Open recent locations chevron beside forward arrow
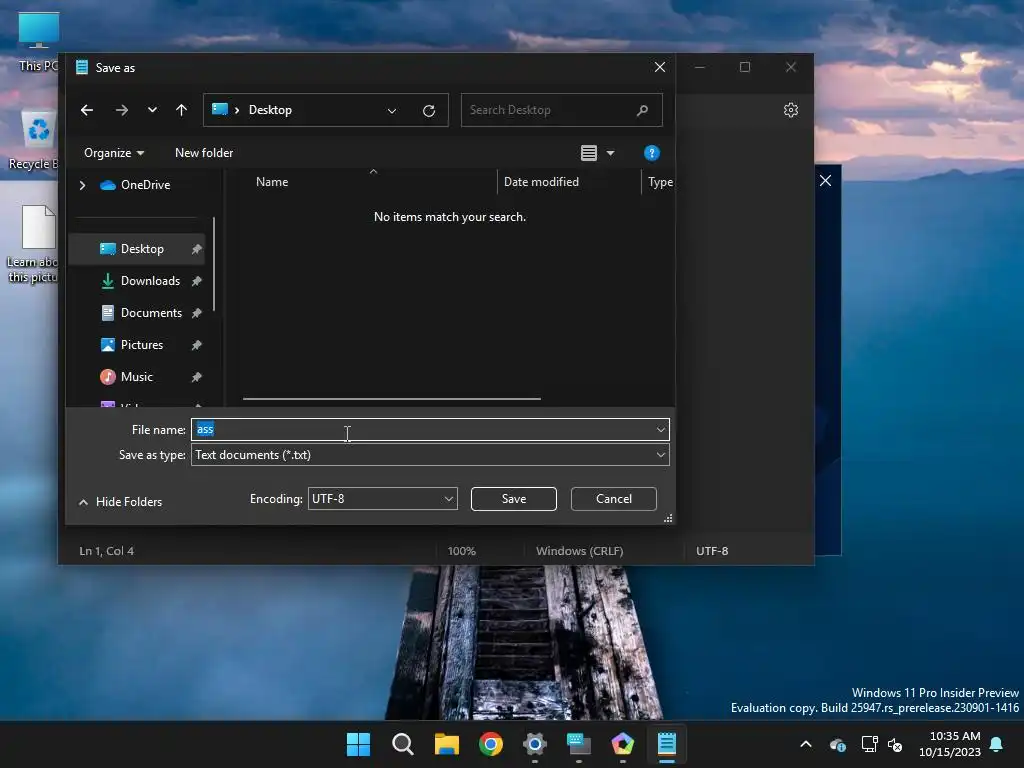This screenshot has height=768, width=1024. tap(152, 110)
